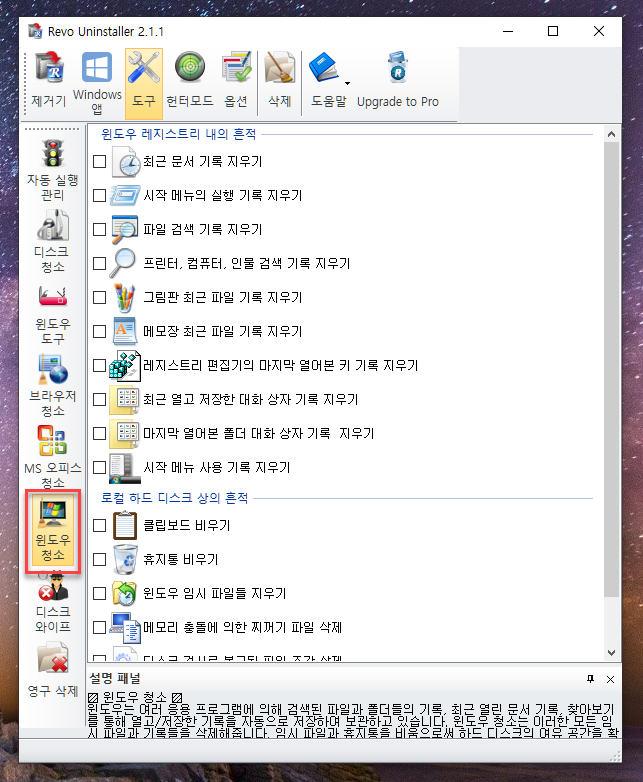Open 디스크 와이프 evidence remover
Image resolution: width=643 pixels, height=782 pixels.
coord(52,602)
